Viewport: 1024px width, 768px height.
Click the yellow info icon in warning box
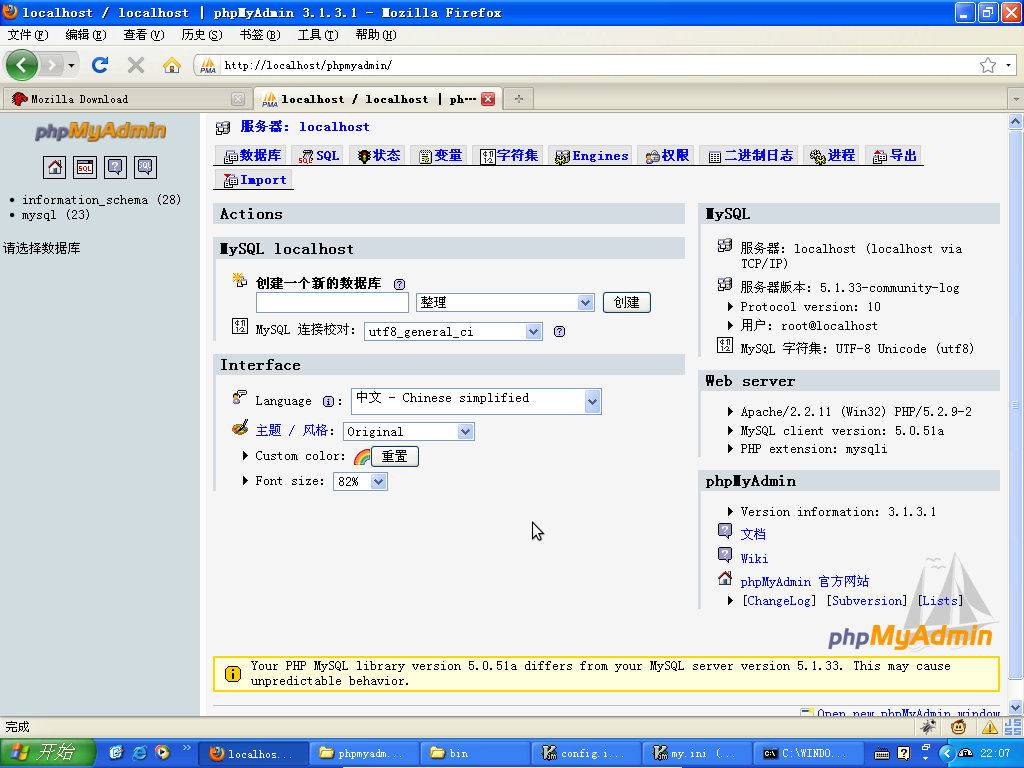tap(232, 673)
